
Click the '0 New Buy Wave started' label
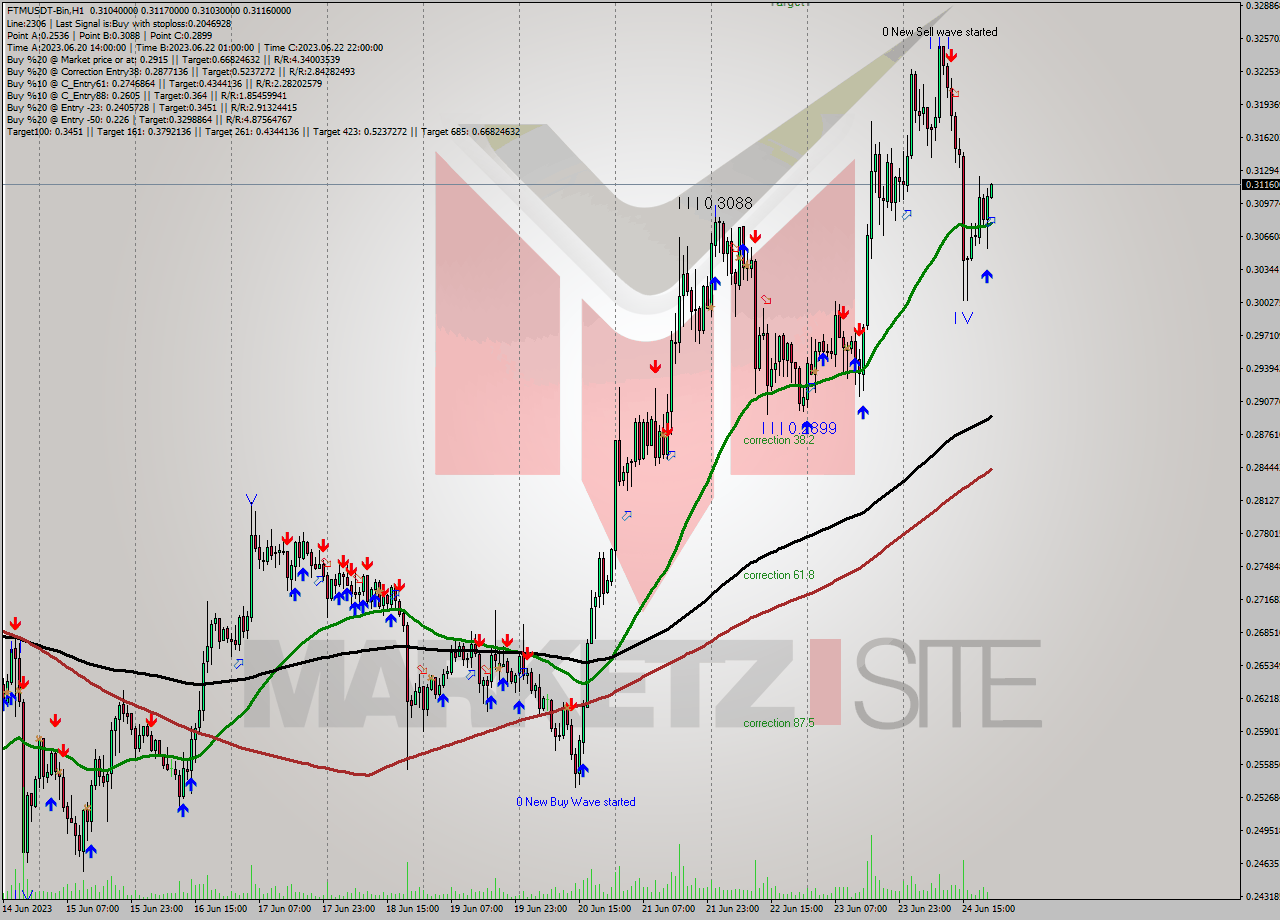[x=575, y=802]
